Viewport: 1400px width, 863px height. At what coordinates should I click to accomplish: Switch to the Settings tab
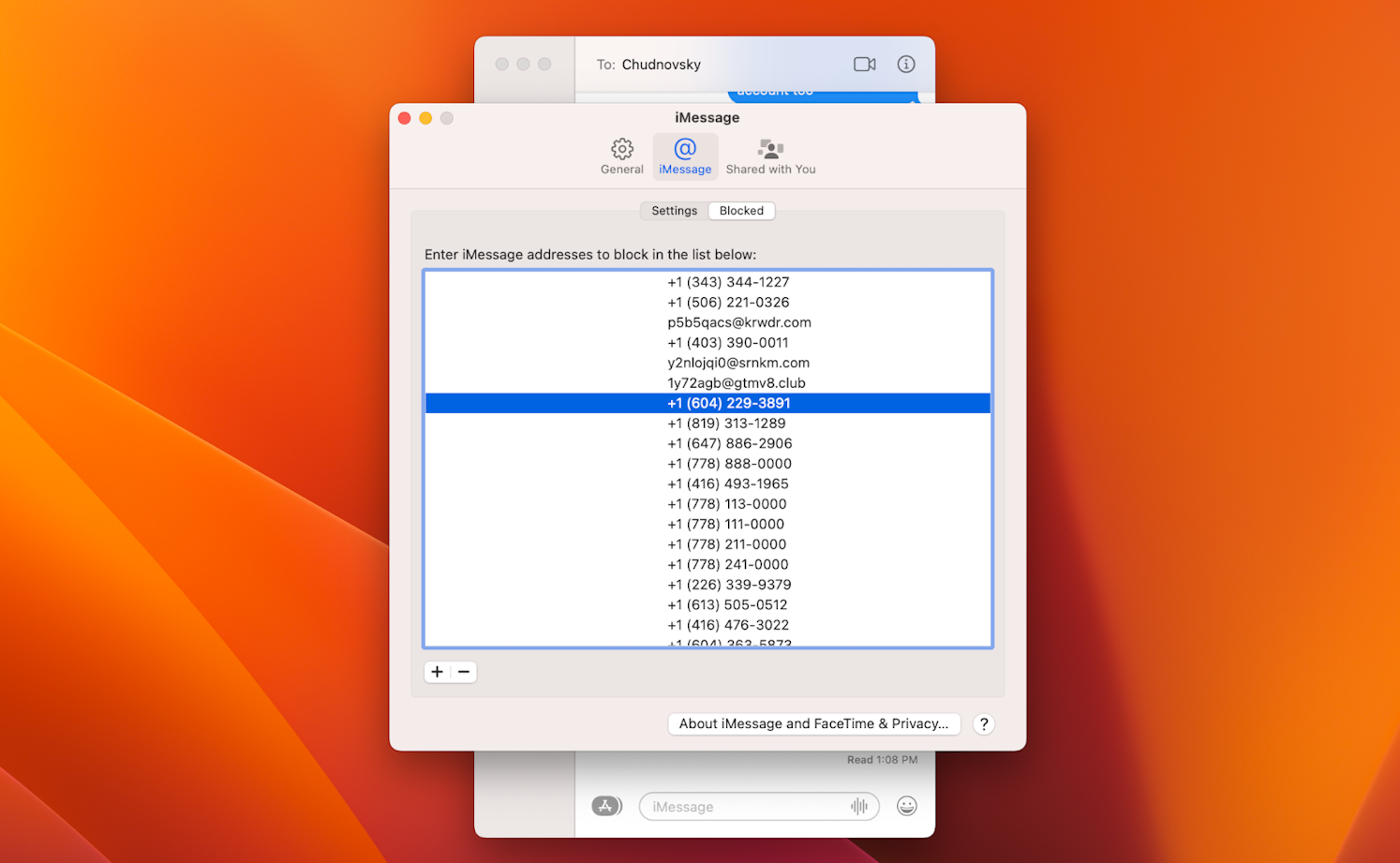pos(673,210)
